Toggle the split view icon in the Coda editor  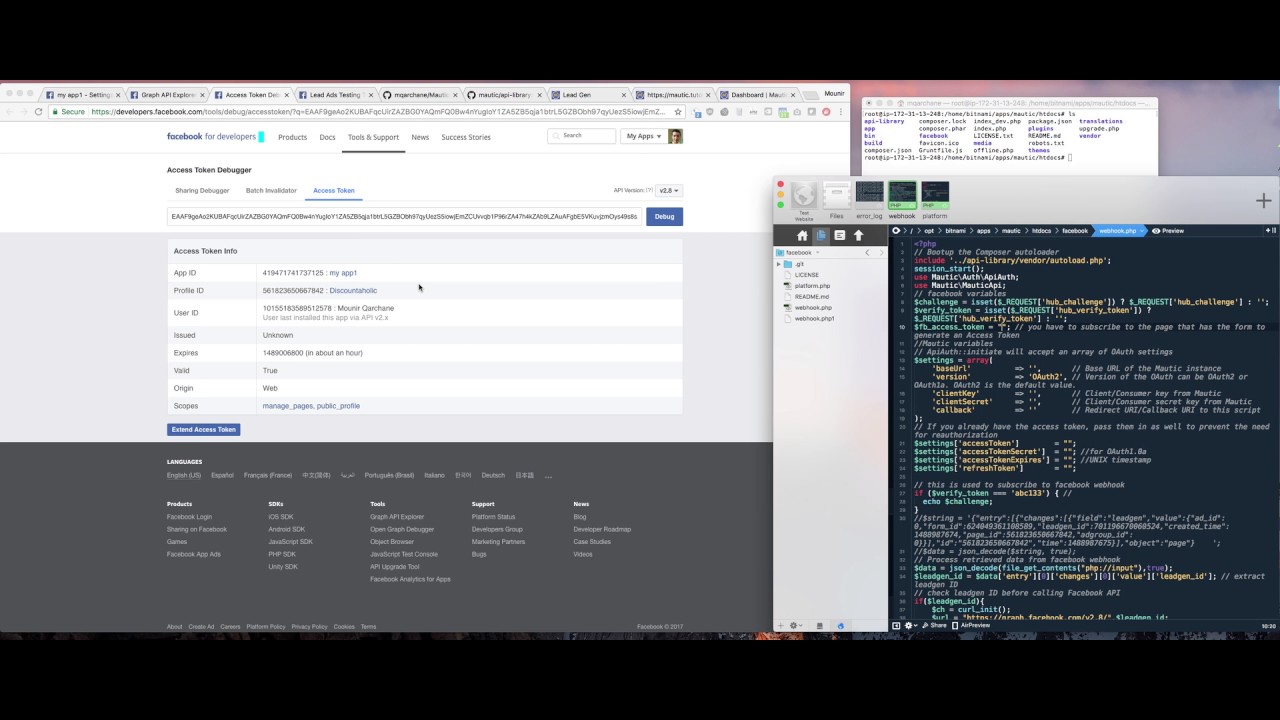click(x=1271, y=231)
